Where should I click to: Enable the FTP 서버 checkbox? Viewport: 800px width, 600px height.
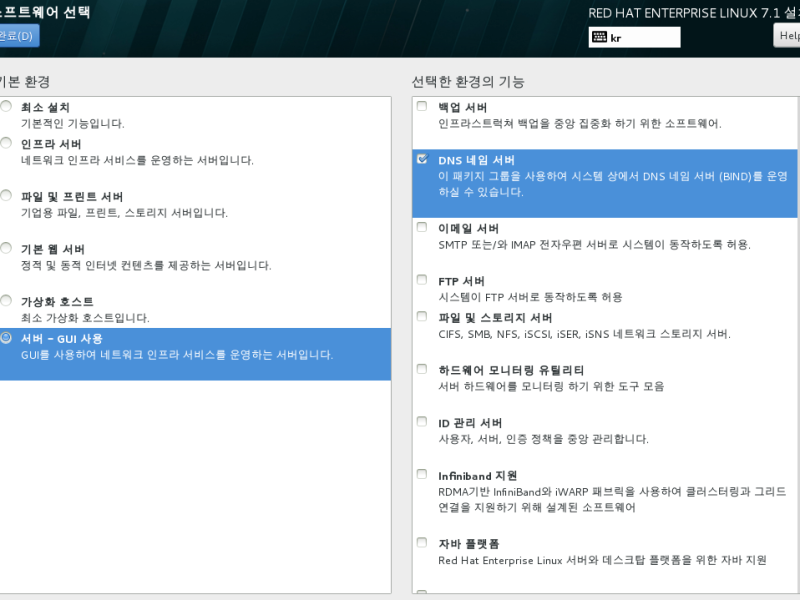click(x=422, y=280)
